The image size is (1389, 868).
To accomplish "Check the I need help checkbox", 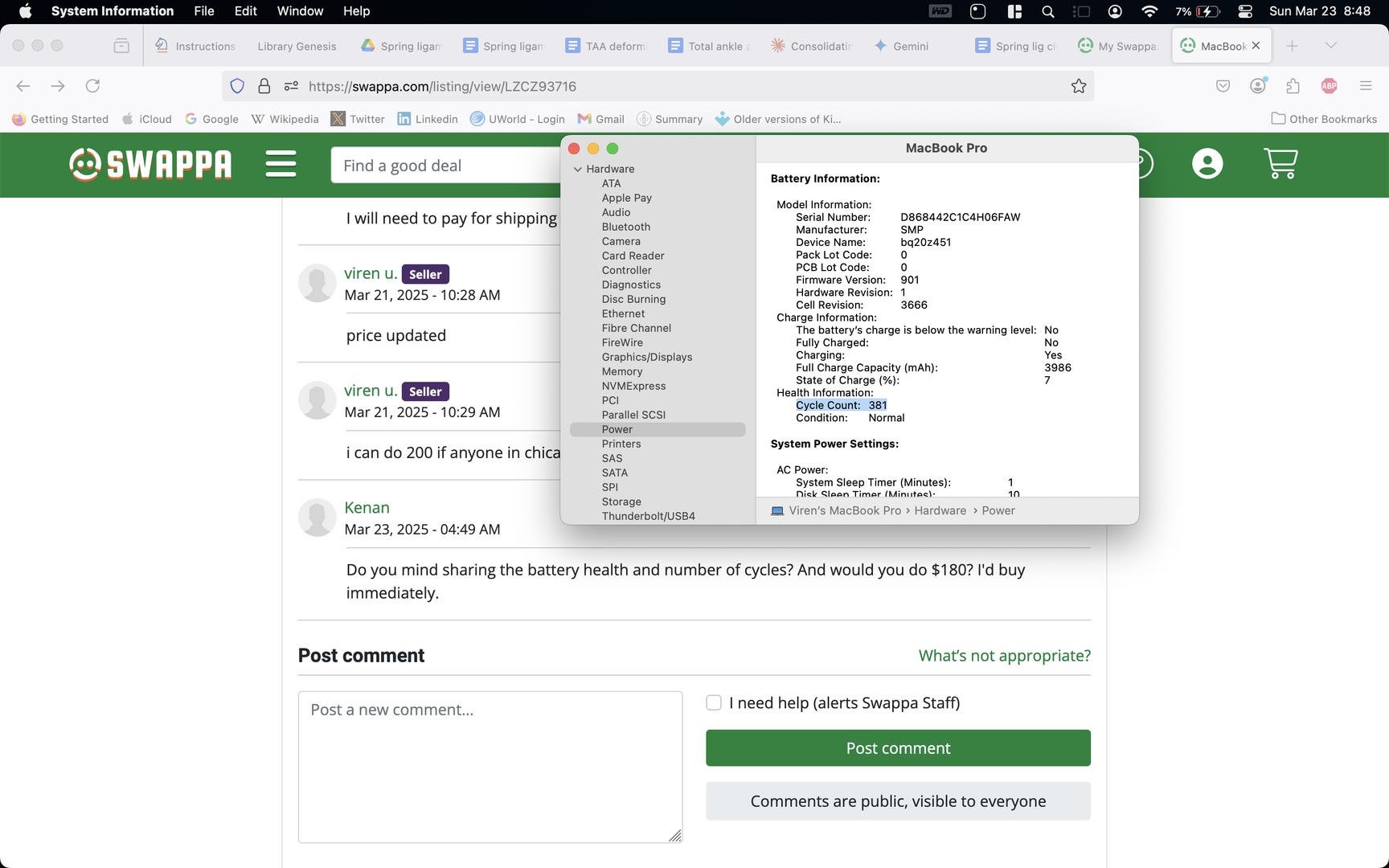I will point(713,702).
